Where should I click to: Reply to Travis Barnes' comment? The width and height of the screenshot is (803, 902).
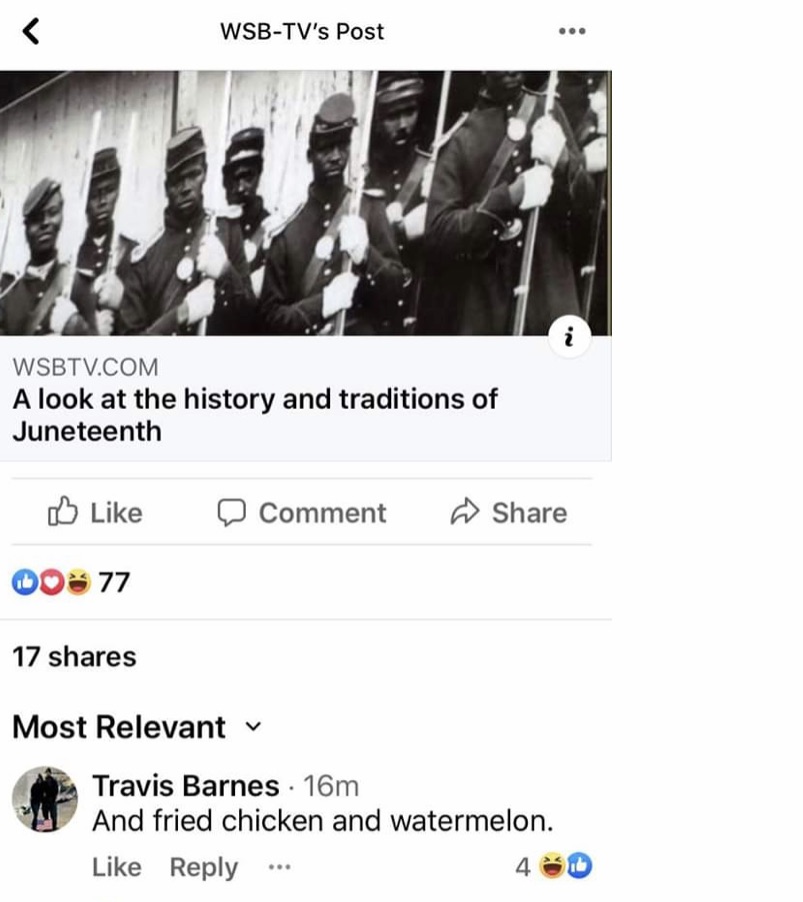point(204,867)
